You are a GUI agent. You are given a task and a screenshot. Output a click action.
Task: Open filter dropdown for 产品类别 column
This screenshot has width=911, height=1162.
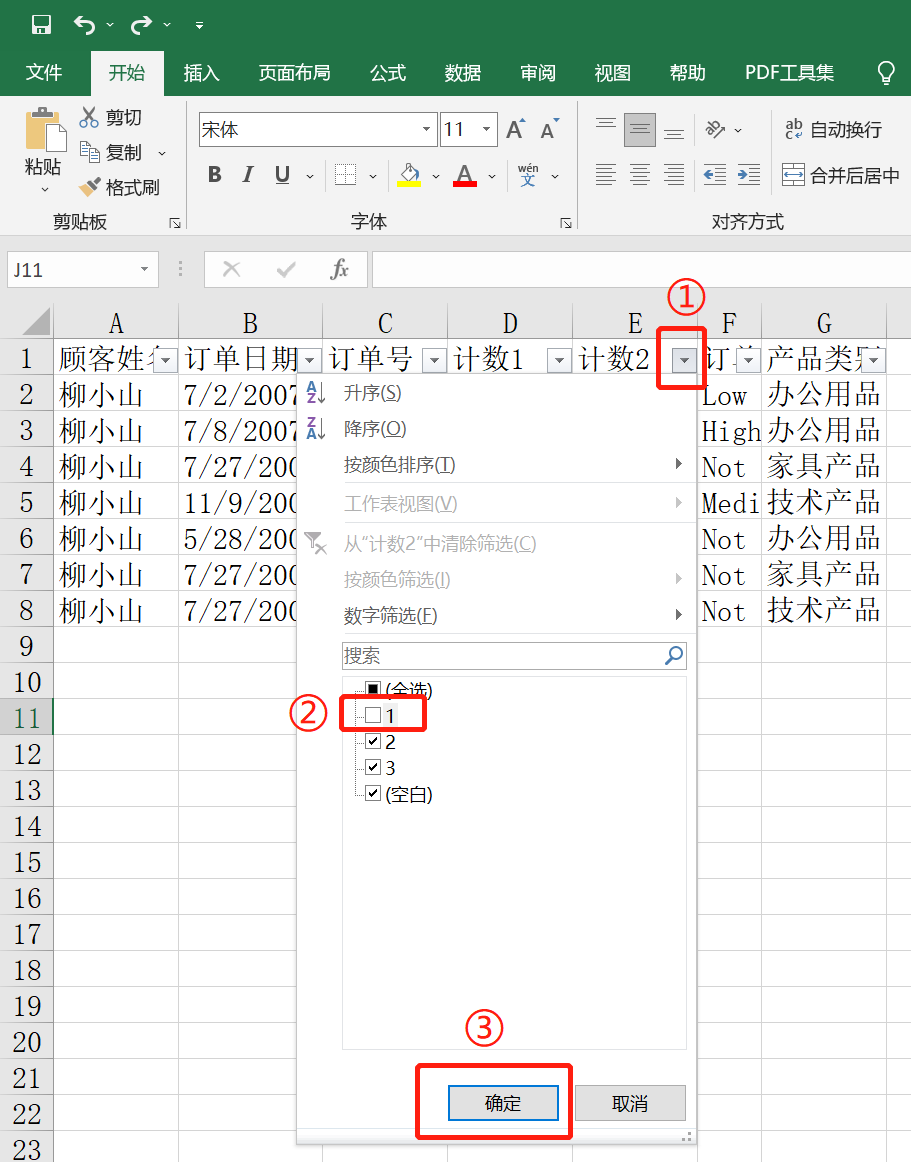(x=875, y=361)
